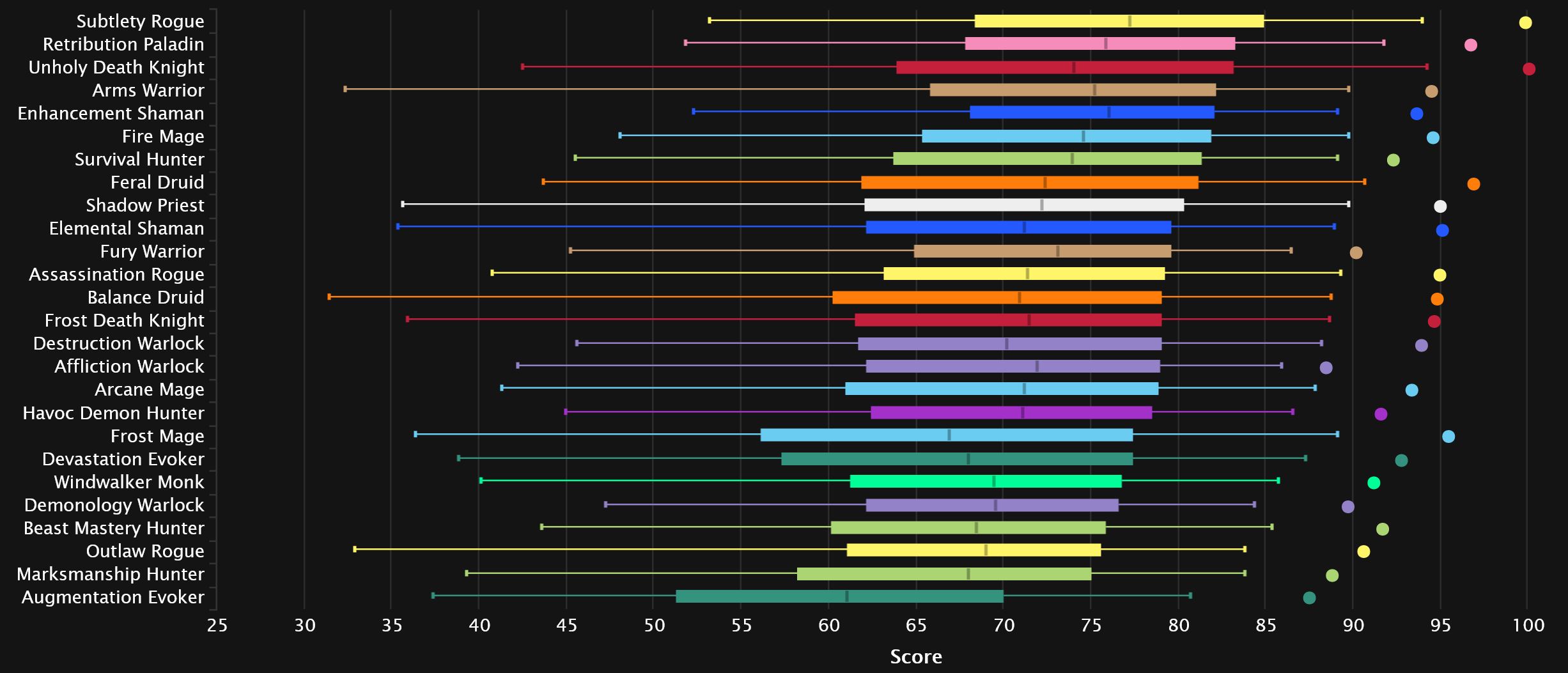The height and width of the screenshot is (673, 1568).
Task: Click the Arms Warrior axis label
Action: (148, 90)
